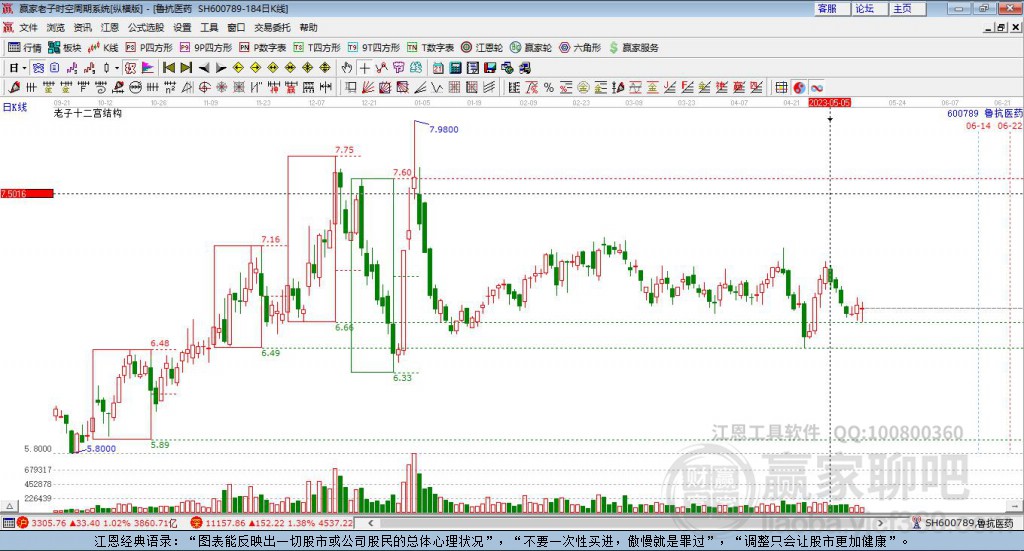Toggle the flag chart icon
Viewport: 1024px width, 551px height.
(148, 68)
